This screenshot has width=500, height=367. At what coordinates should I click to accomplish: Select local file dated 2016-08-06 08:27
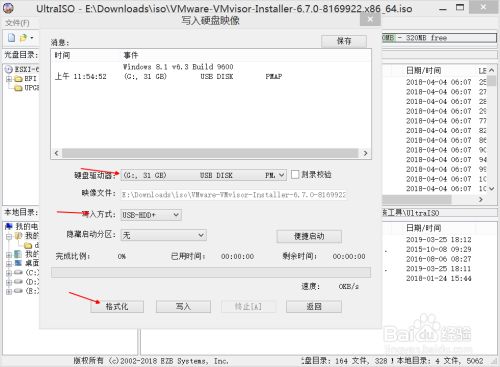coord(439,259)
